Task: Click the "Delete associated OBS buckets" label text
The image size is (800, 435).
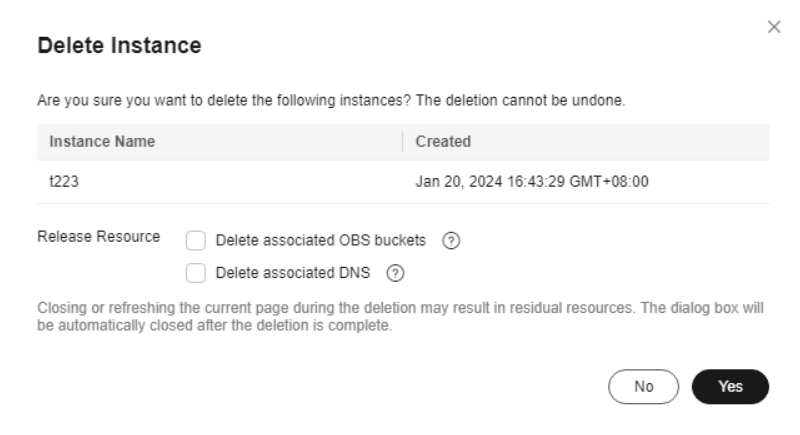Action: (320, 240)
